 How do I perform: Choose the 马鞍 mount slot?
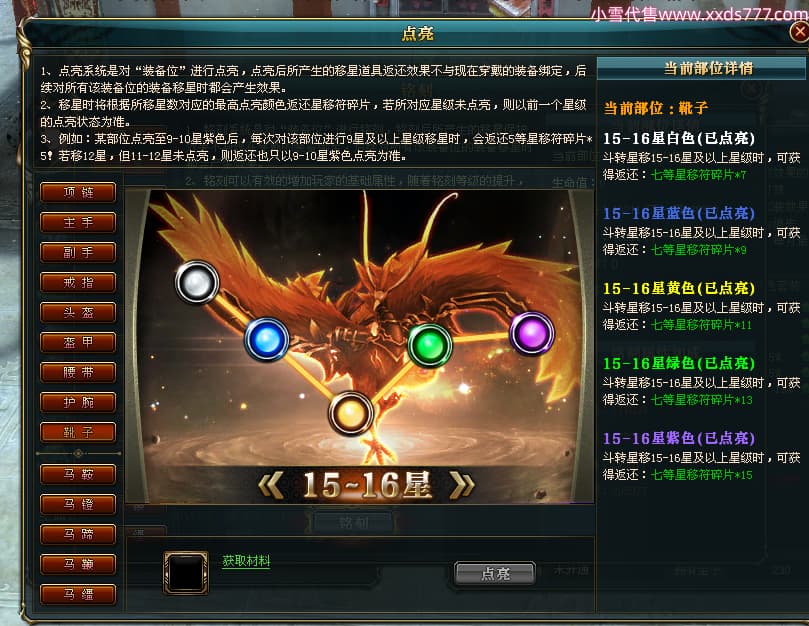(78, 474)
